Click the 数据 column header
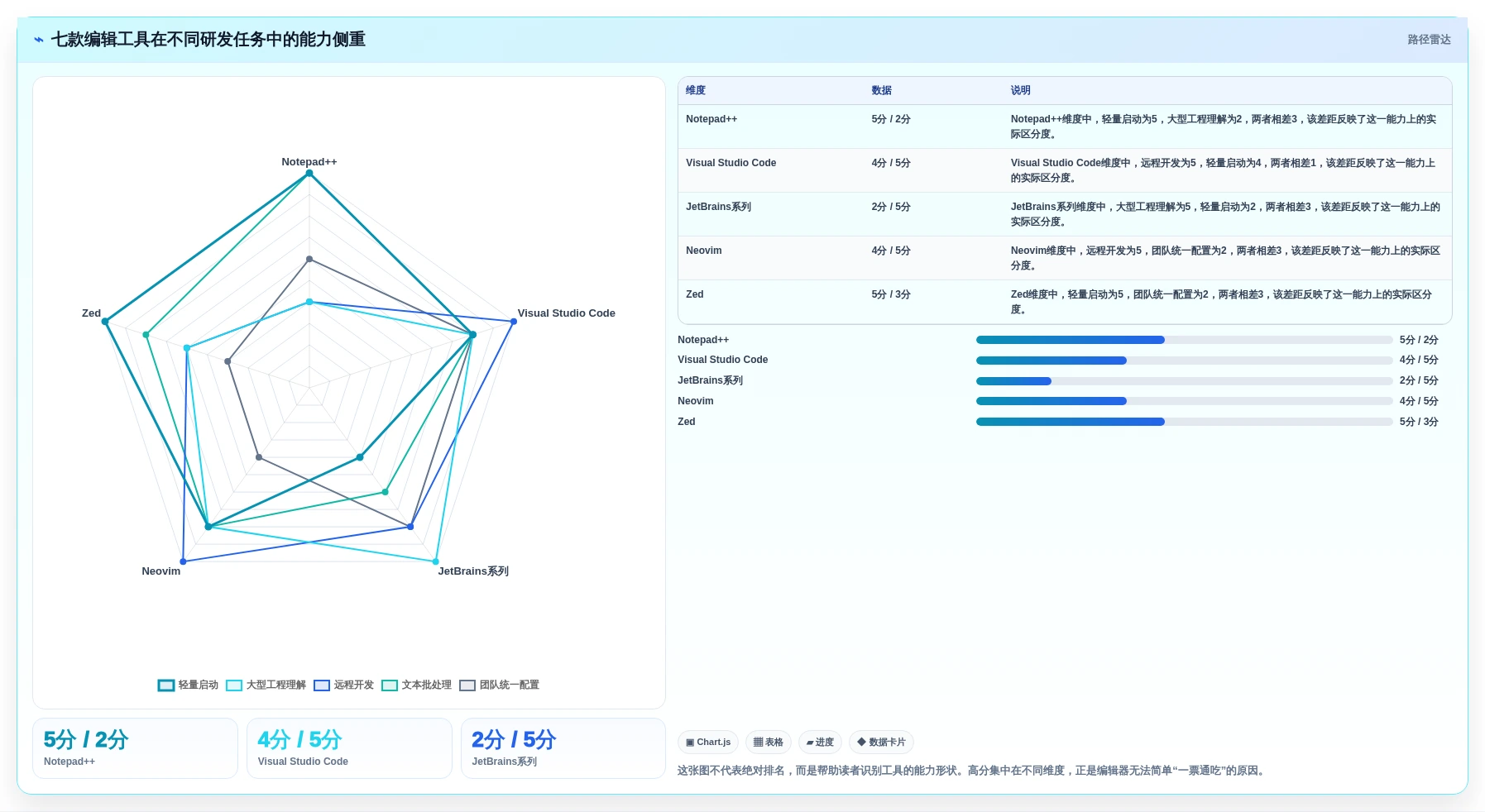 pyautogui.click(x=882, y=90)
